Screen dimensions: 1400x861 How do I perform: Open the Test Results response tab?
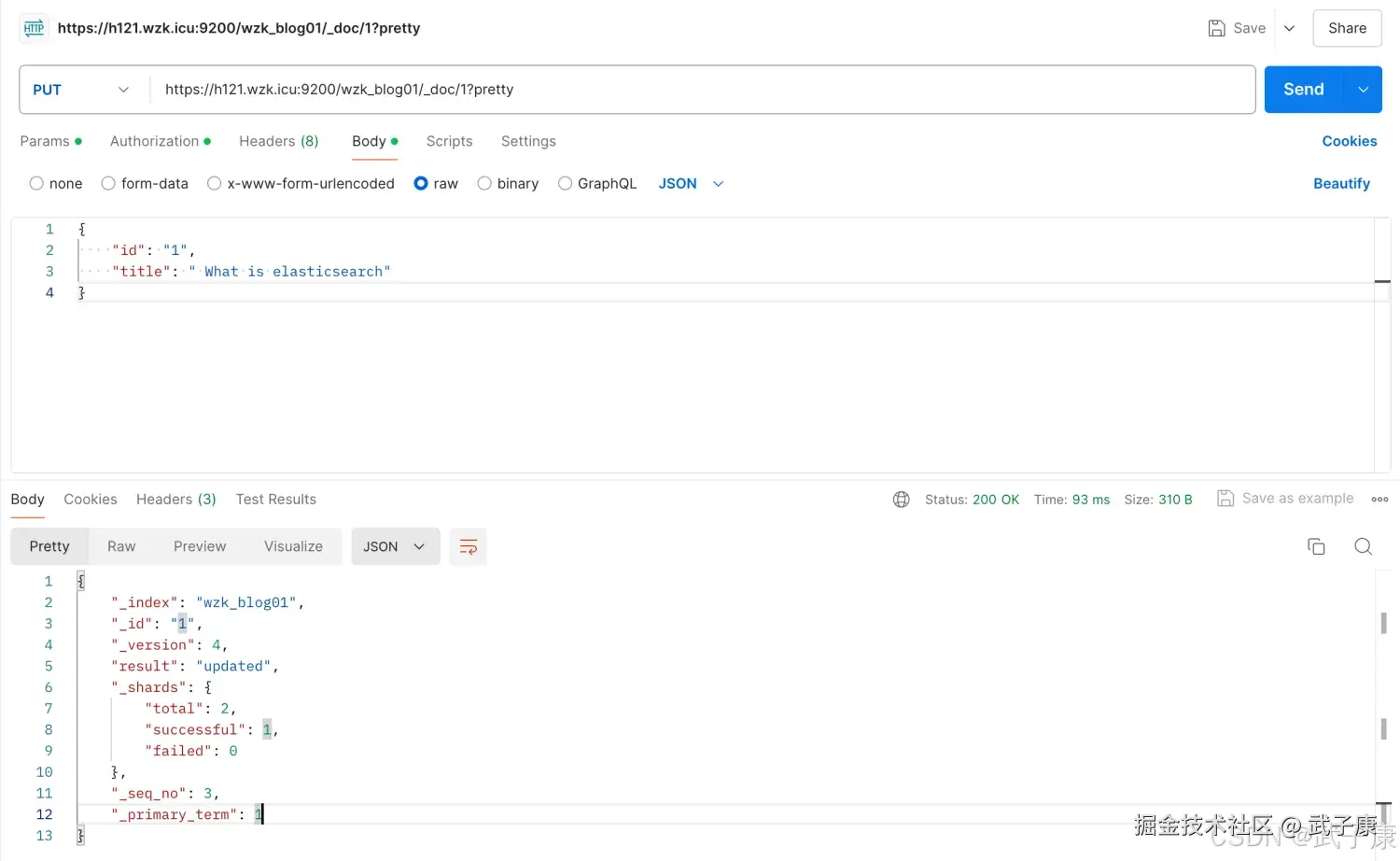tap(275, 500)
